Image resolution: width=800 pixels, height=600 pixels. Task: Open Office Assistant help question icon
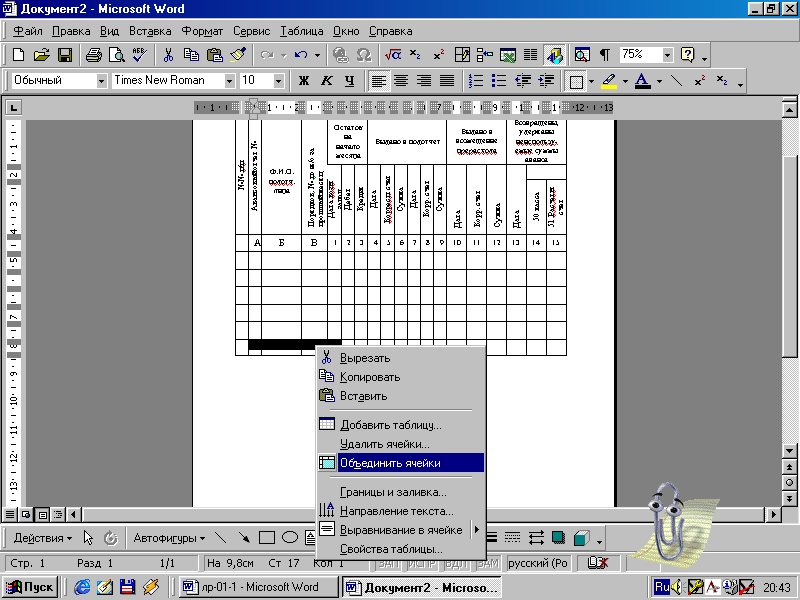[687, 55]
